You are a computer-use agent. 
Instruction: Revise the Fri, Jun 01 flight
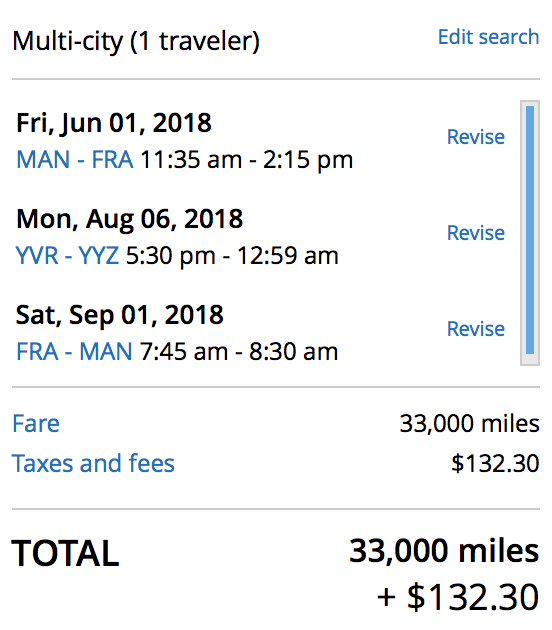click(476, 137)
